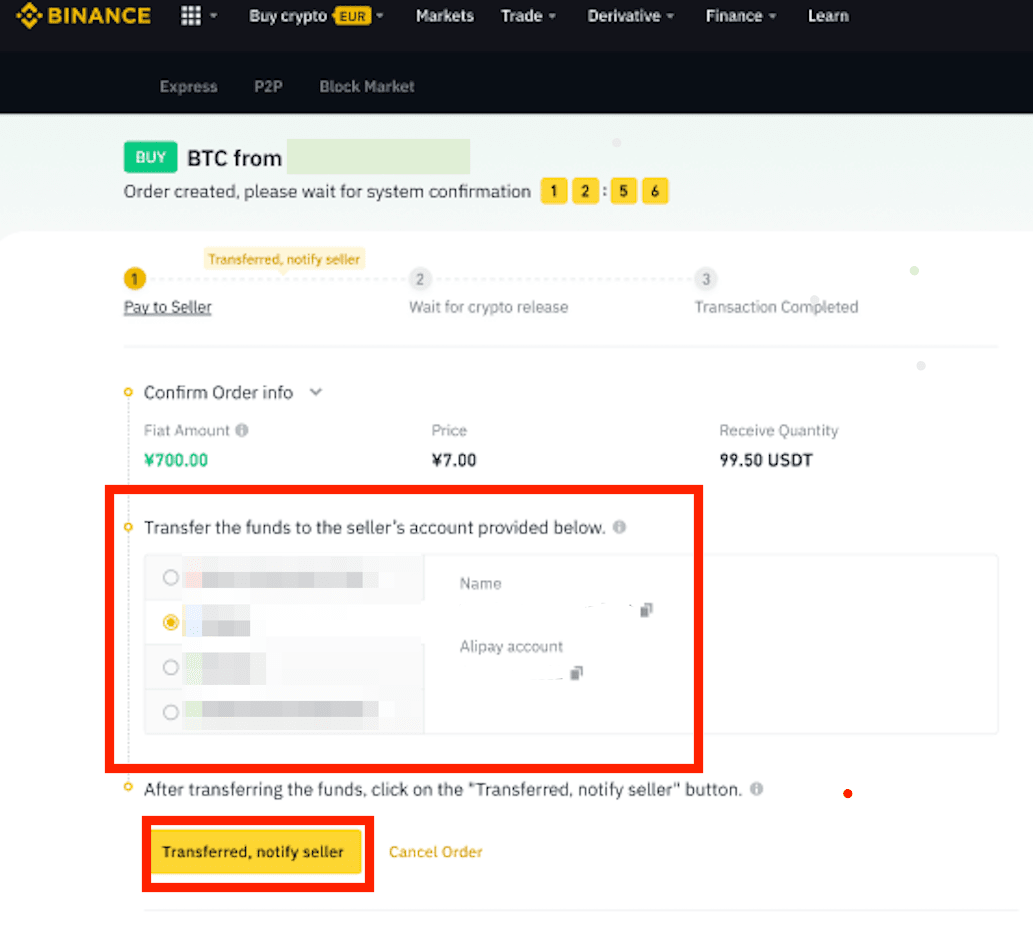Screen dimensions: 1033x926
Task: Open the Derivative dropdown menu
Action: point(630,16)
